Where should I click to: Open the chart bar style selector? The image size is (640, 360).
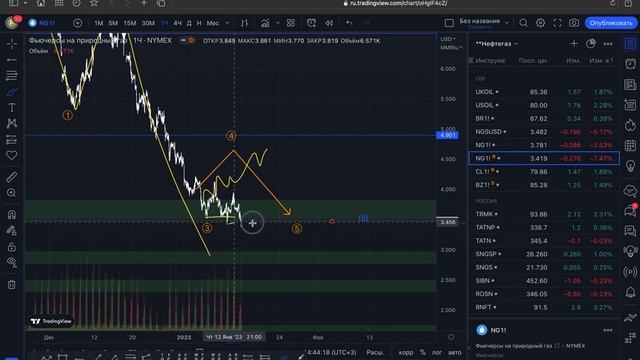coord(244,23)
